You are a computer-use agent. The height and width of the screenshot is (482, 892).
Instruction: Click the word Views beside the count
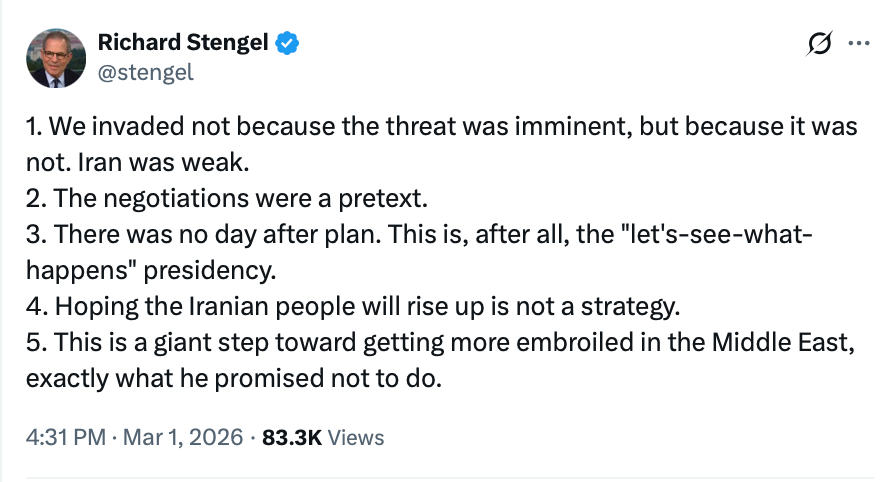pyautogui.click(x=355, y=437)
